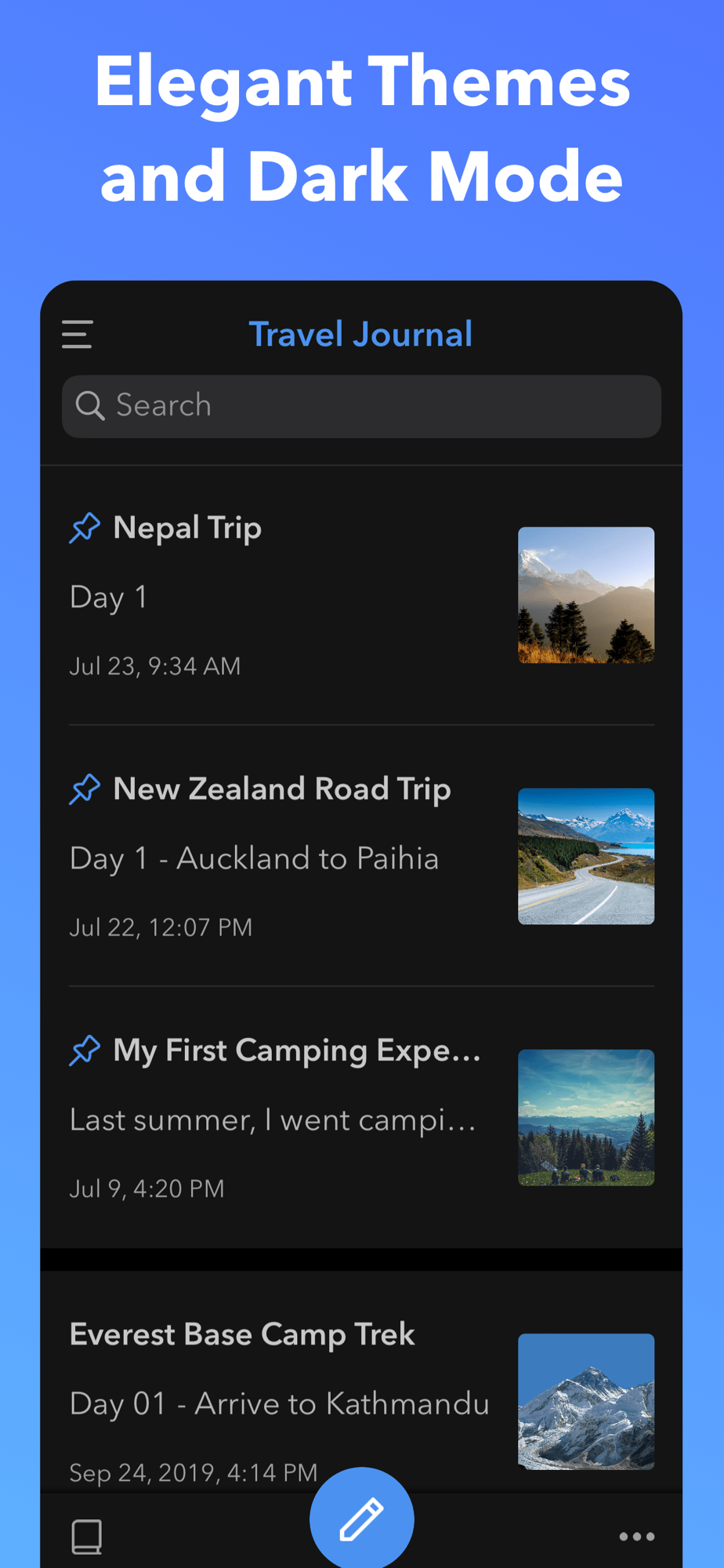
Task: Open the Everest Base Camp Trek entry
Action: [x=242, y=1335]
